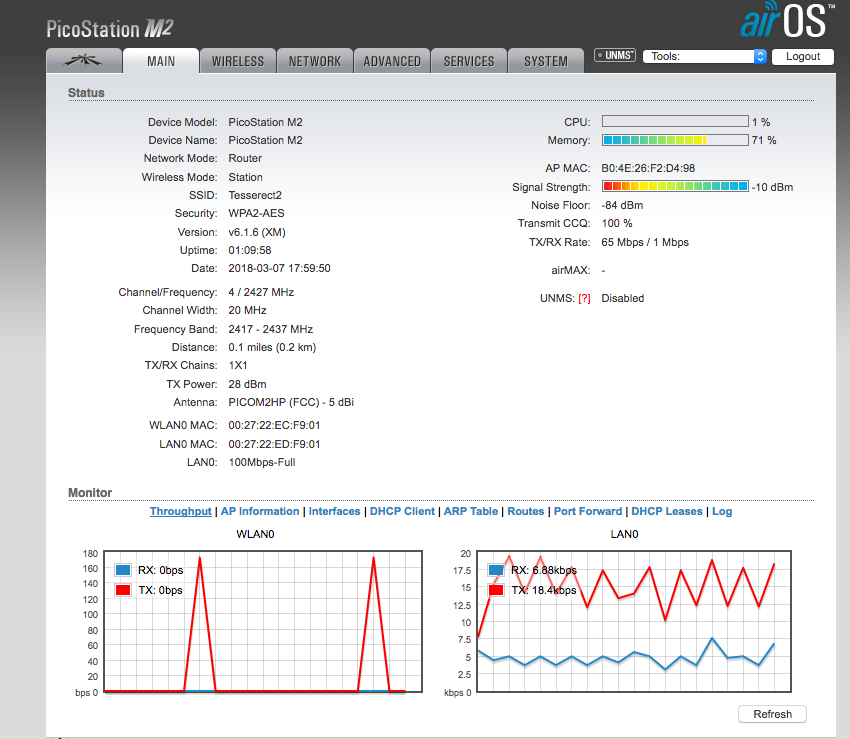
Task: Click LAN0 TX red legend swatch
Action: tap(496, 590)
